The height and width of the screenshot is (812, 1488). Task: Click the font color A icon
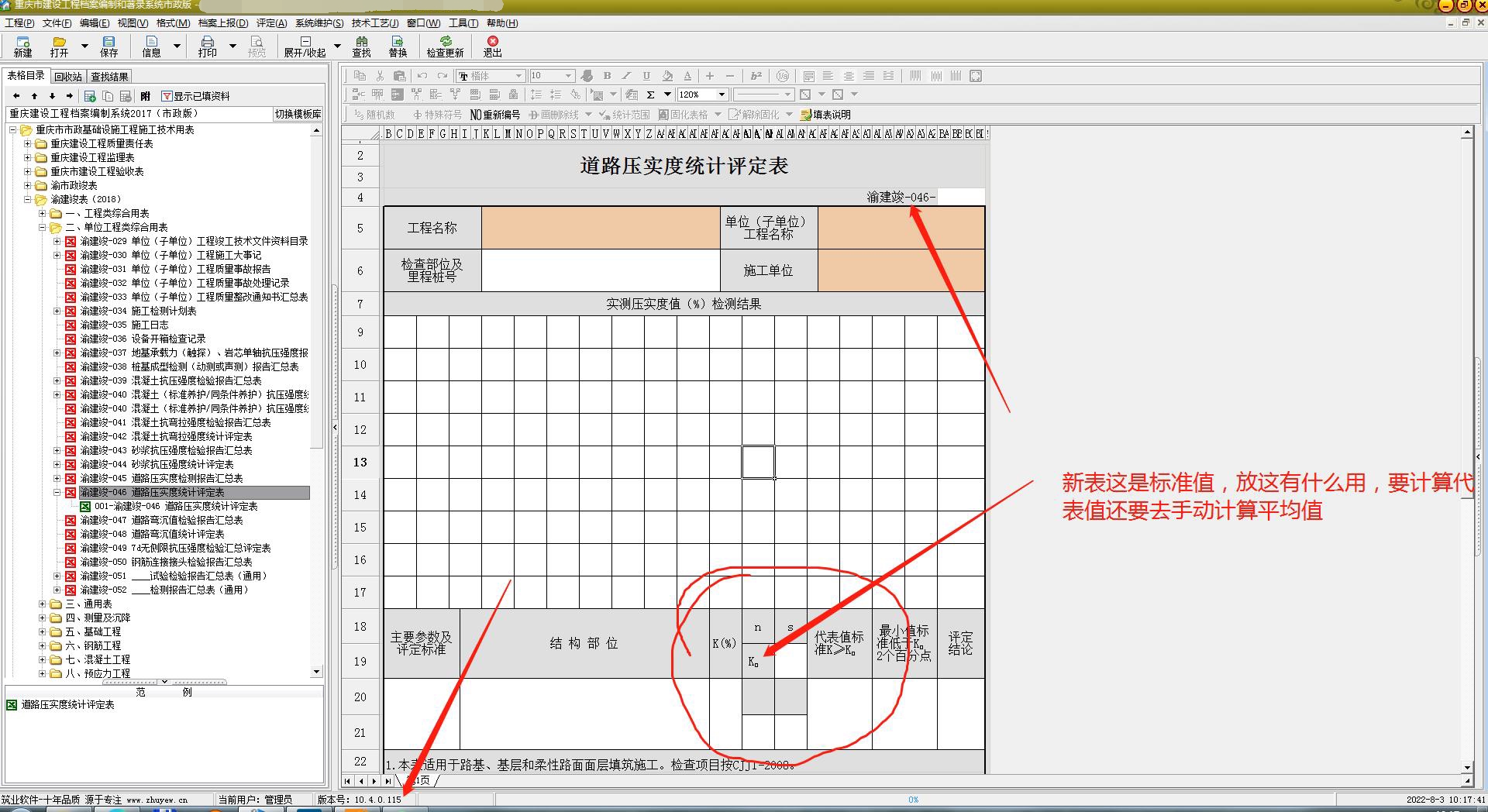(x=687, y=76)
